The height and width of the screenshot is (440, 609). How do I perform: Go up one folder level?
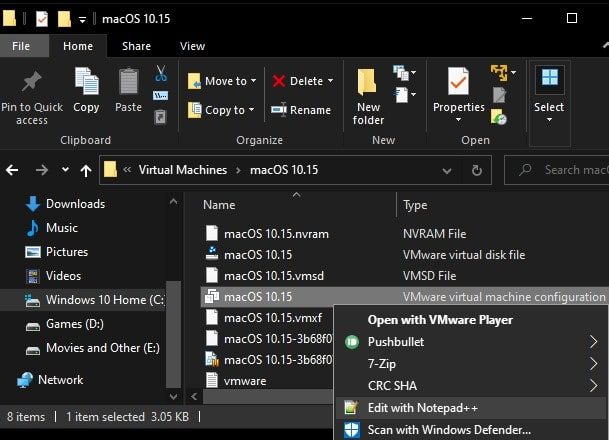coord(86,170)
